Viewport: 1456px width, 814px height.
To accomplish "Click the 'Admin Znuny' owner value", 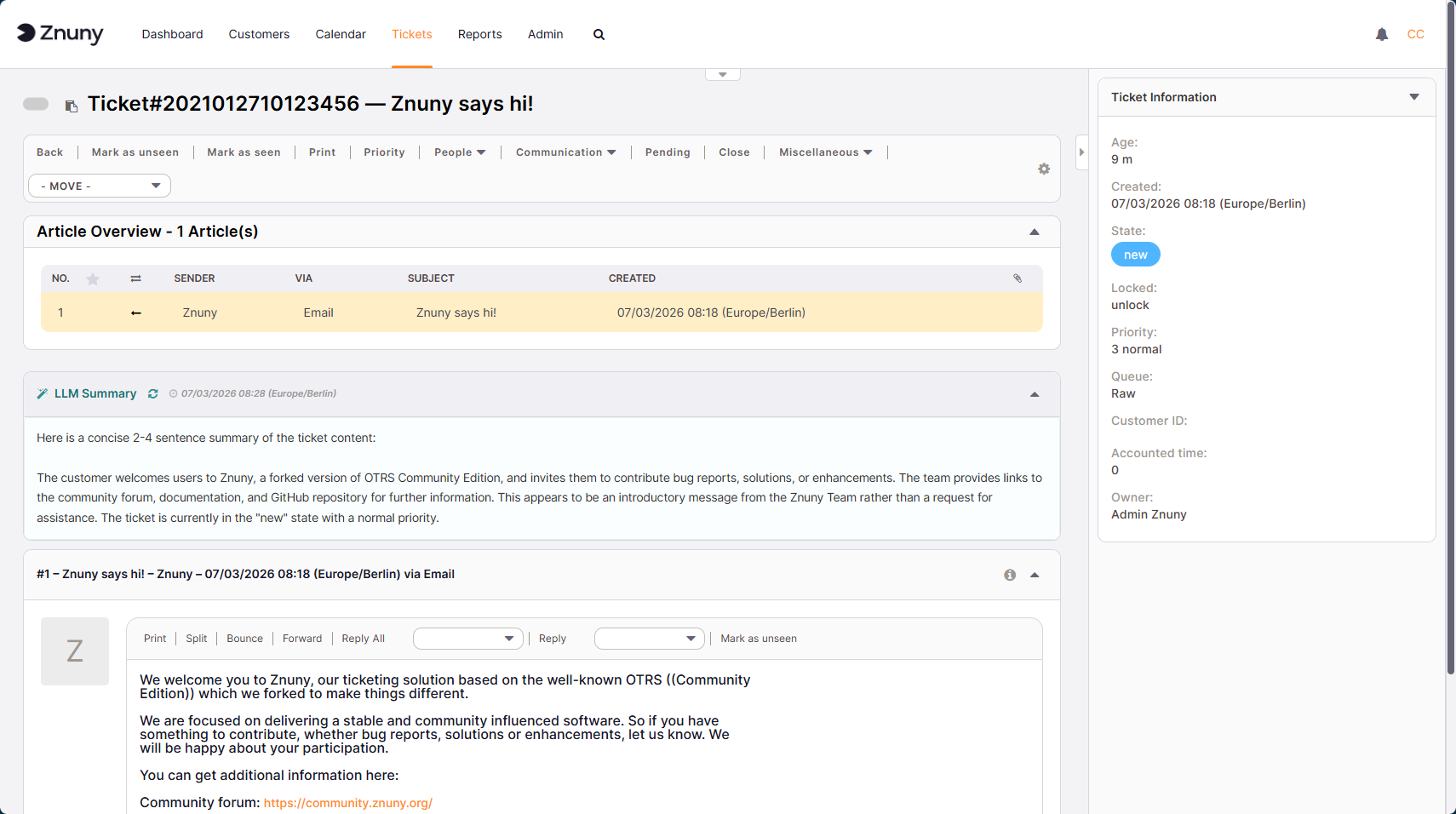I will (x=1149, y=514).
